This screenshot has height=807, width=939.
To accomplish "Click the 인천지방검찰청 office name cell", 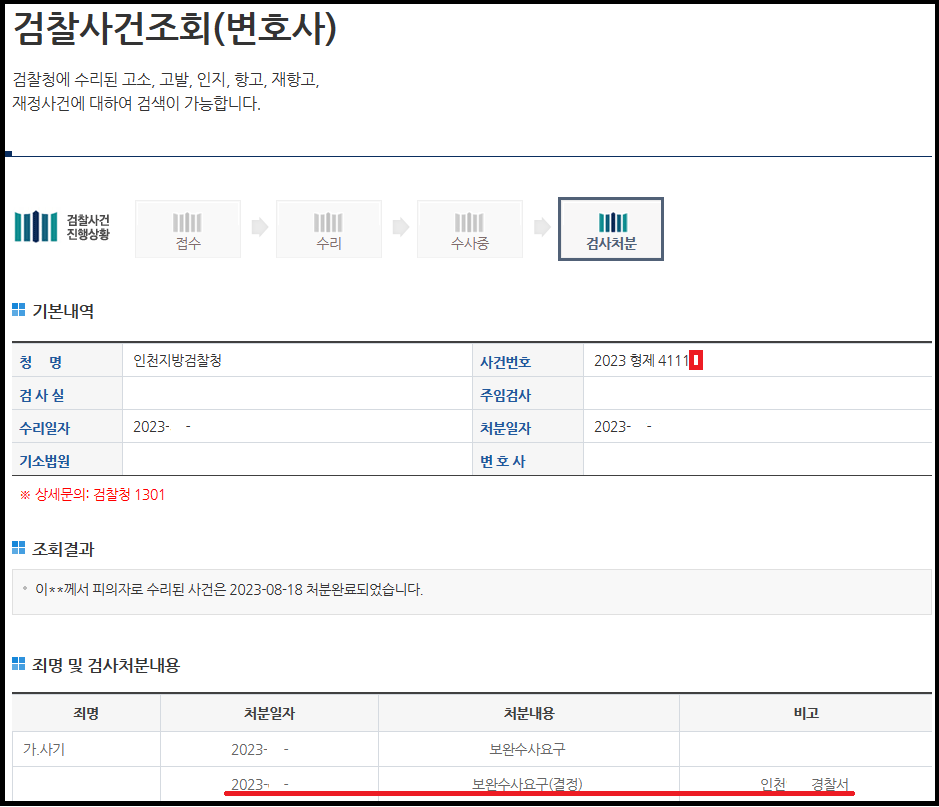I will click(177, 361).
